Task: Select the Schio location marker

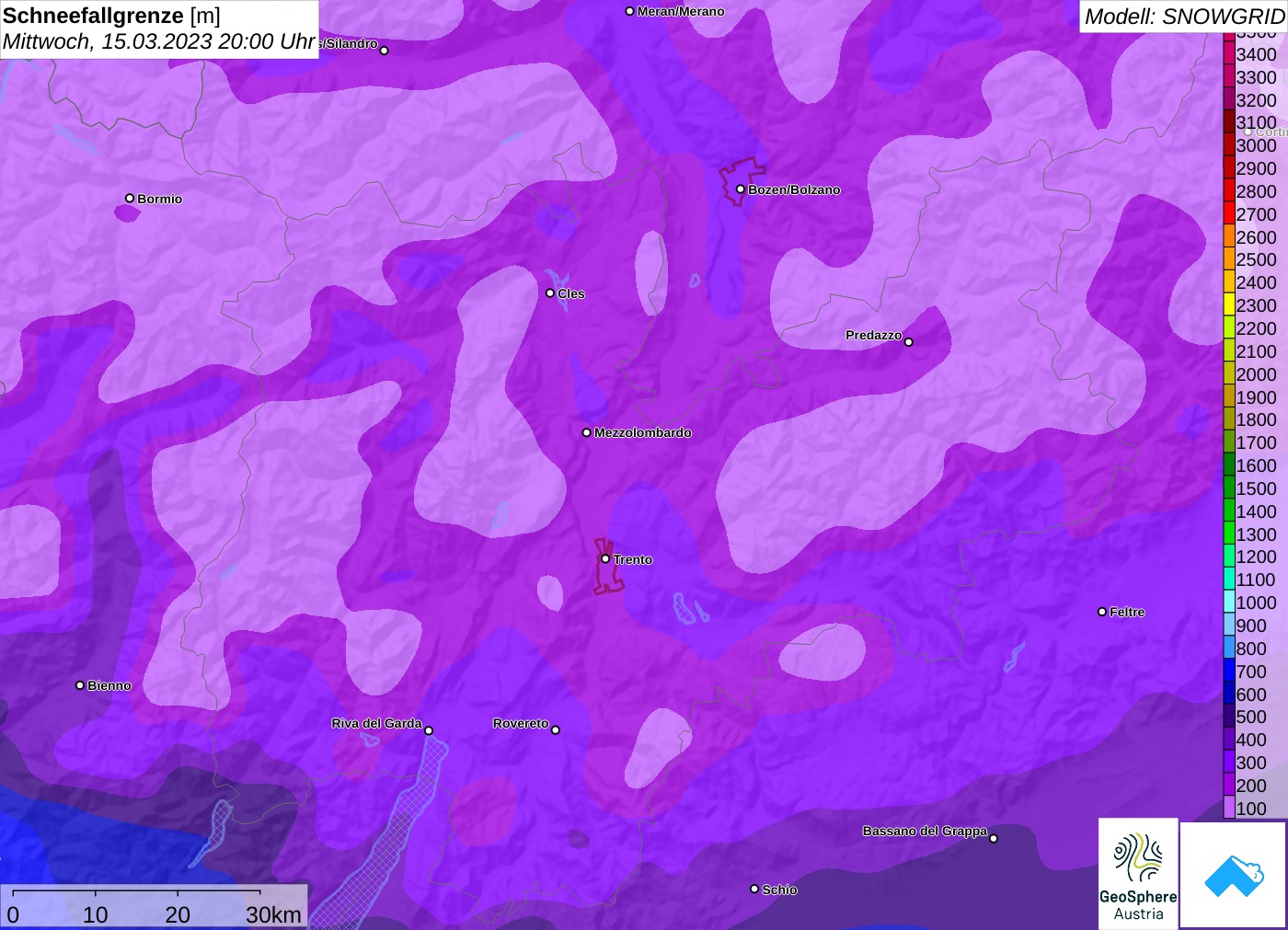Action: pos(754,889)
